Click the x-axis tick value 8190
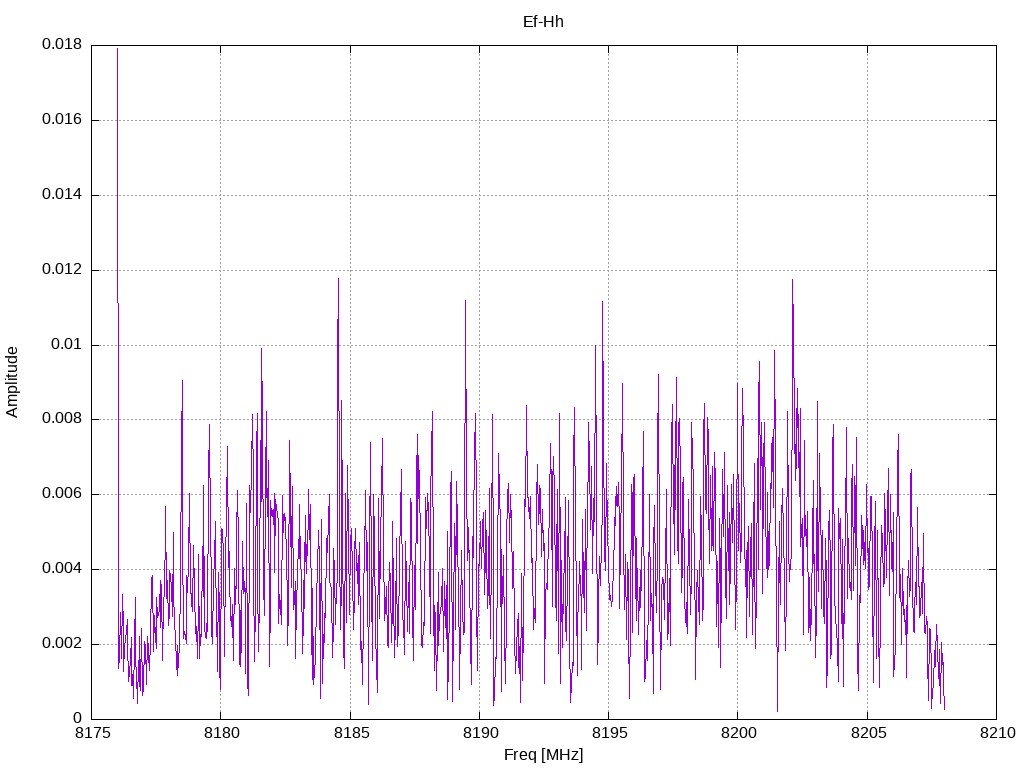This screenshot has width=1024, height=768. [481, 733]
